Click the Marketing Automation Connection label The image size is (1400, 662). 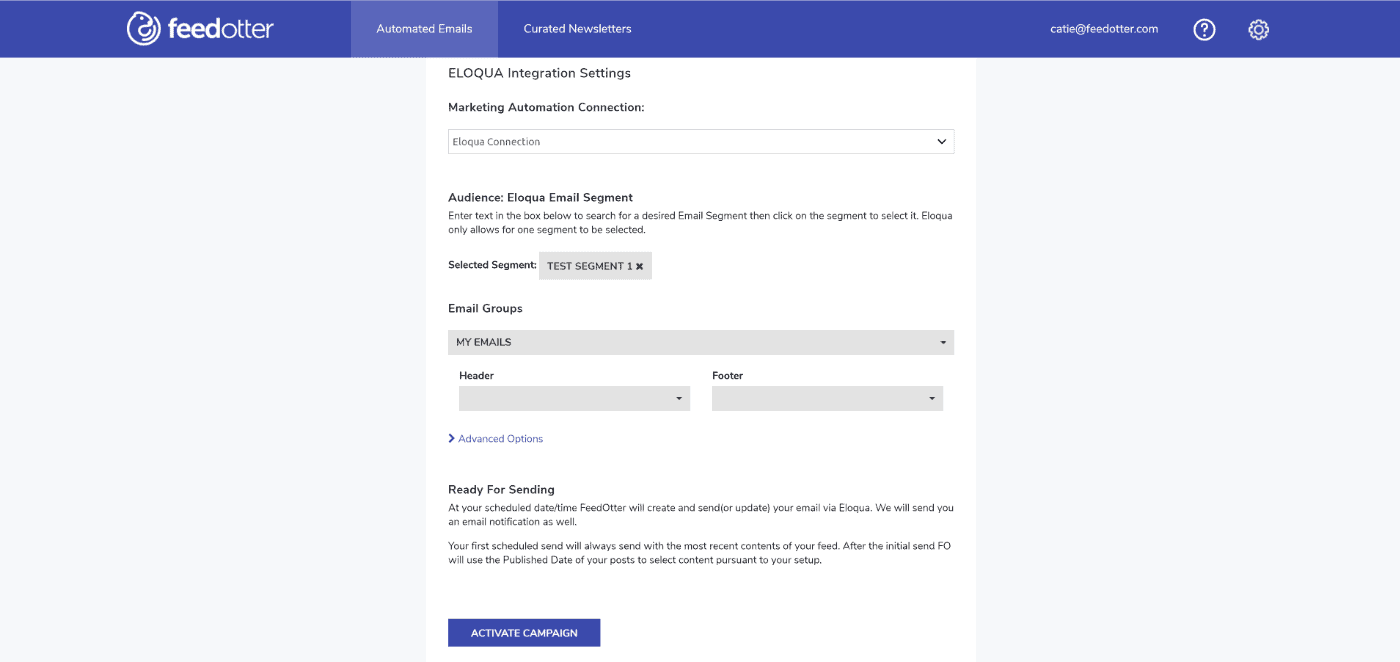coord(546,108)
